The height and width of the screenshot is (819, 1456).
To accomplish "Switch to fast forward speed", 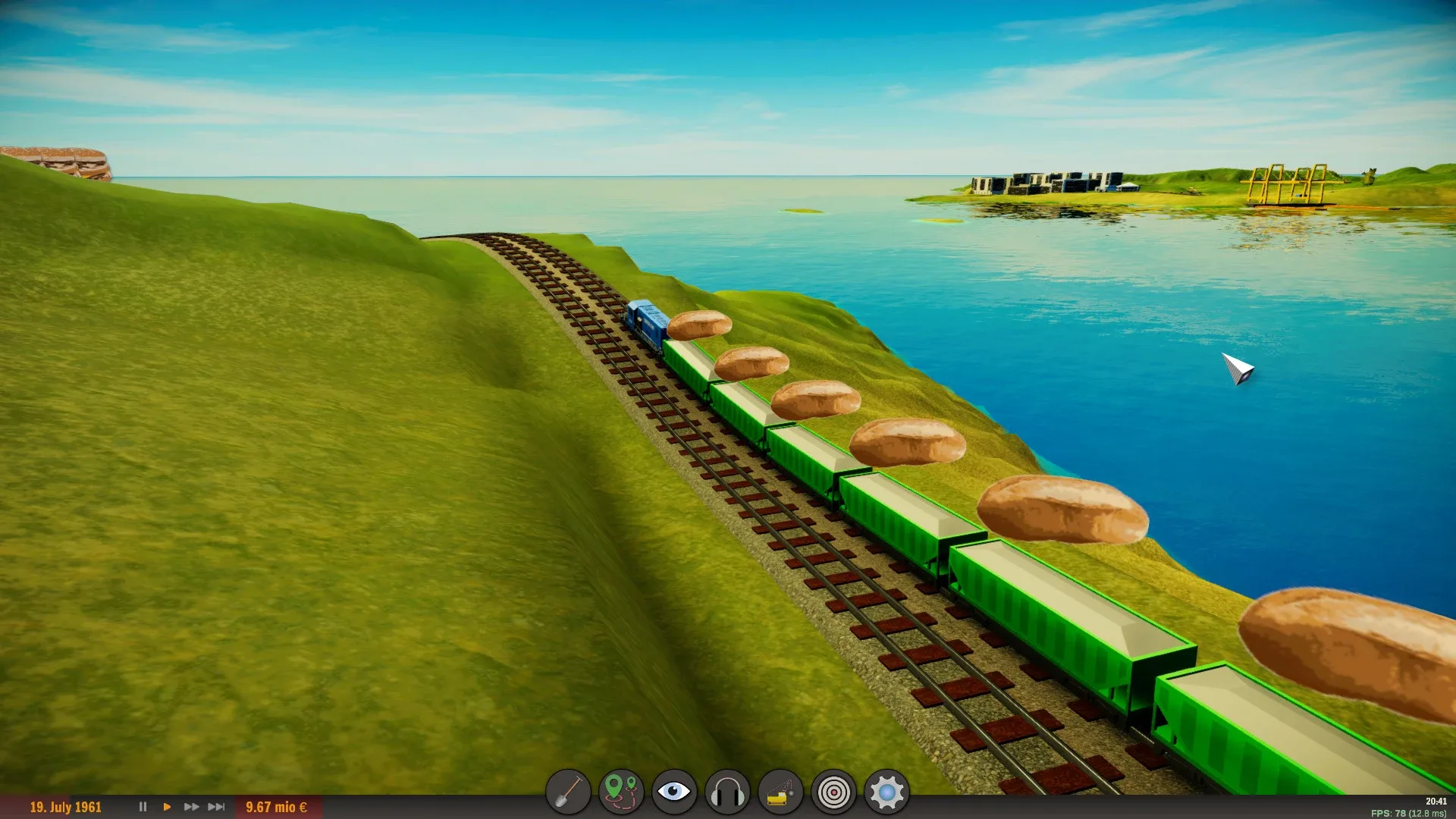I will point(191,807).
